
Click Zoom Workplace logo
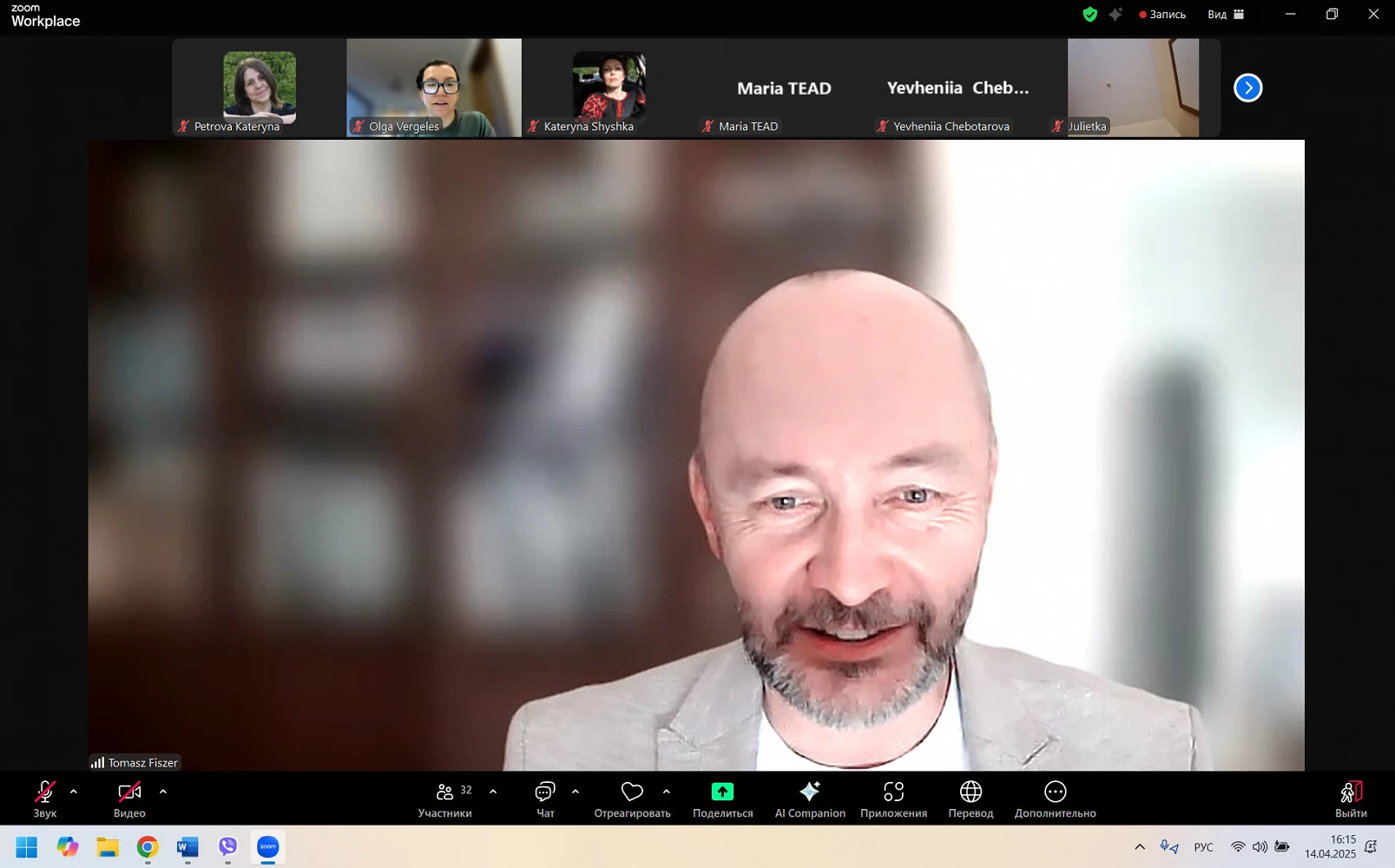click(45, 16)
